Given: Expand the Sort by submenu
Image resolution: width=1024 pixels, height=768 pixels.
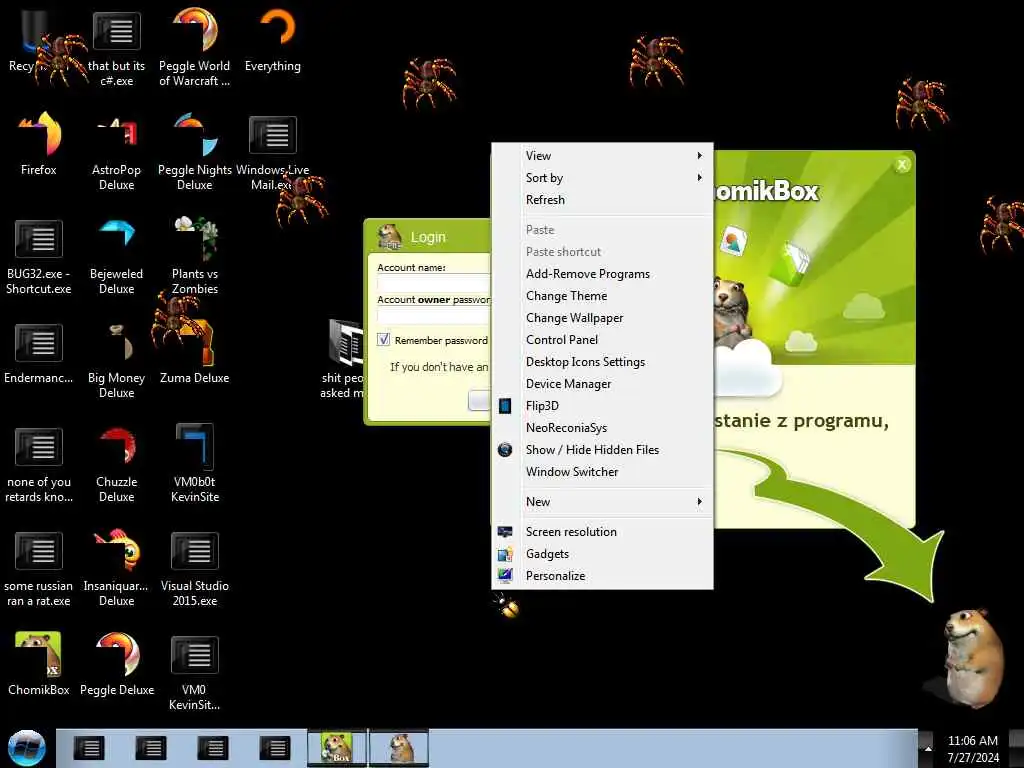Looking at the screenshot, I should [x=602, y=178].
